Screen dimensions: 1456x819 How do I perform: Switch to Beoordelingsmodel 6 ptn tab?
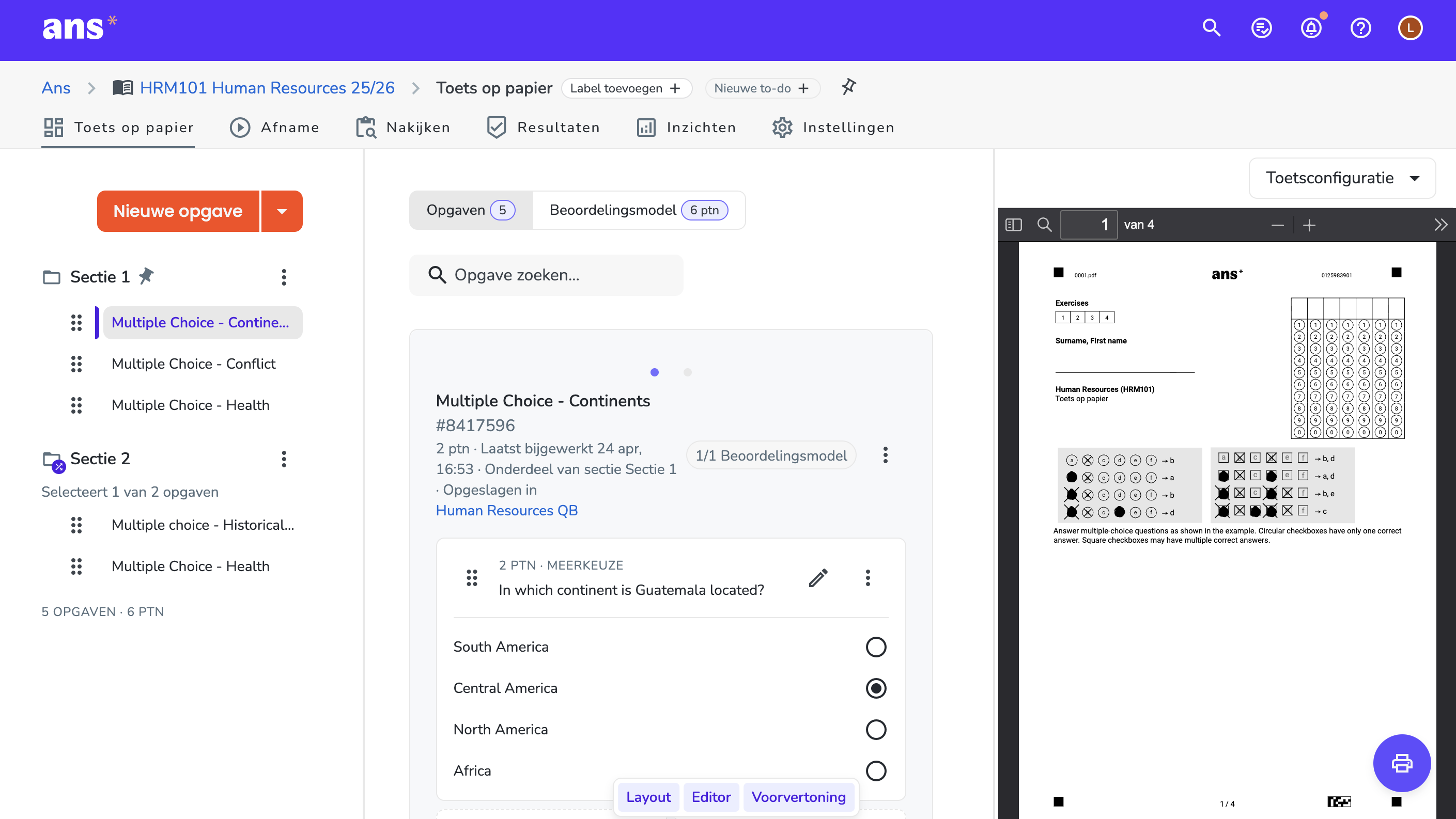click(x=639, y=210)
